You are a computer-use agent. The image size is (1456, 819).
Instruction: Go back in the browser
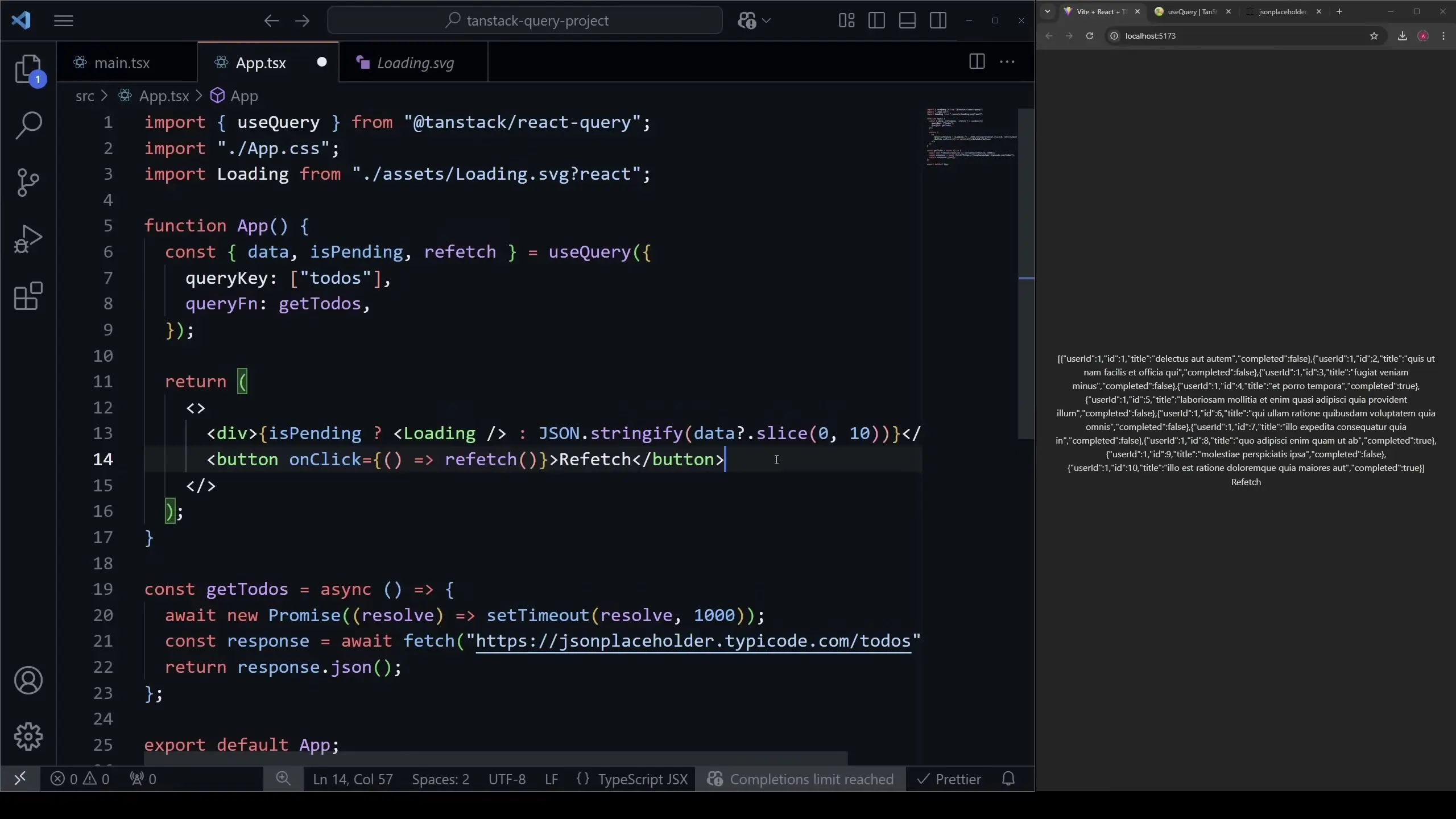(1049, 36)
